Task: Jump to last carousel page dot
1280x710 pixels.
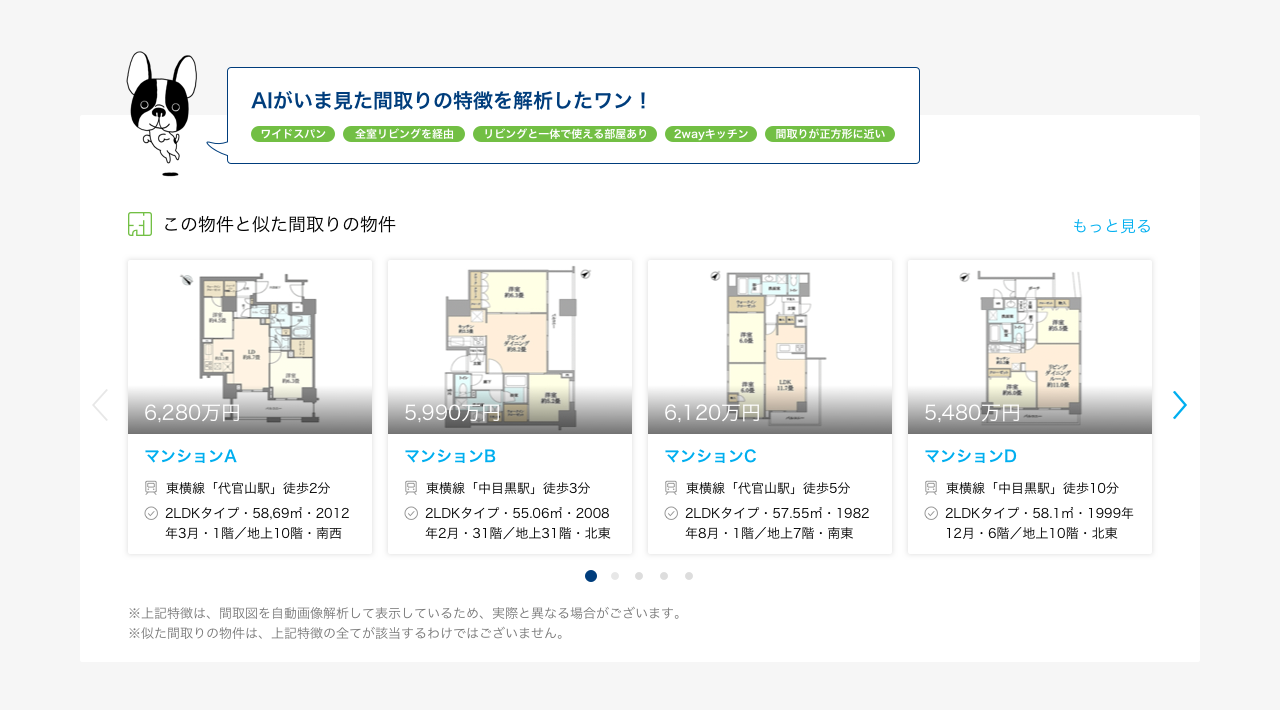Action: (x=689, y=576)
